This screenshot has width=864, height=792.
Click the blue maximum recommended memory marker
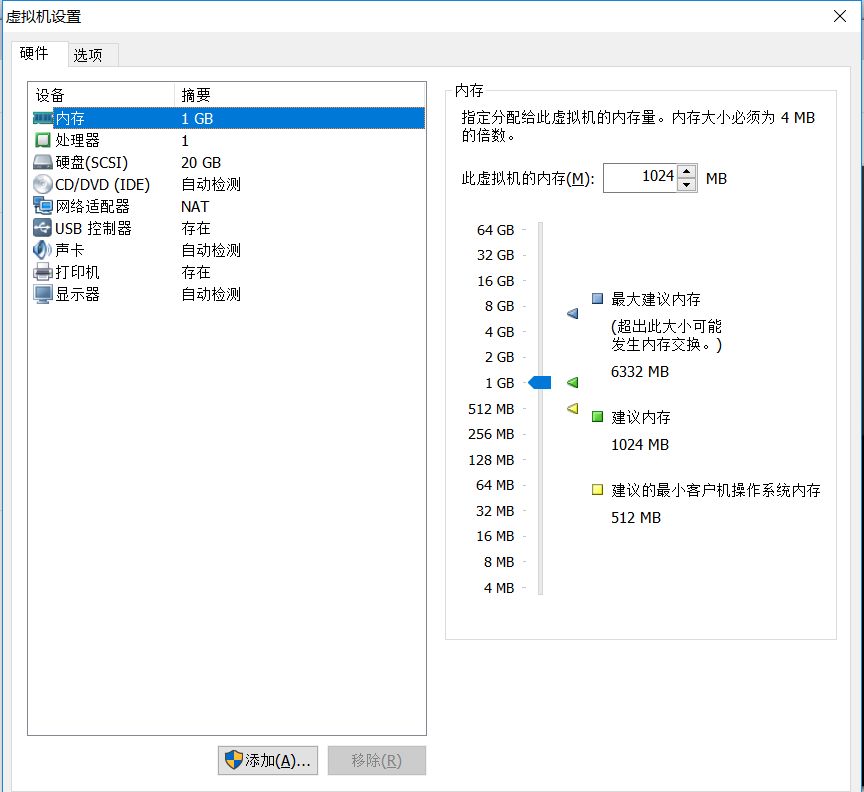pos(573,314)
